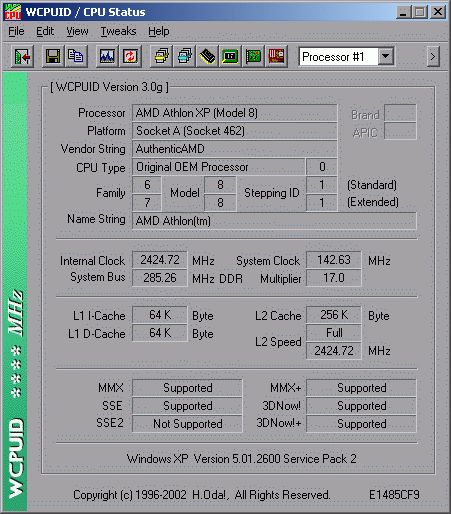Click the cyan stacked windows icon
Screen dimensions: 451x514
click(184, 57)
